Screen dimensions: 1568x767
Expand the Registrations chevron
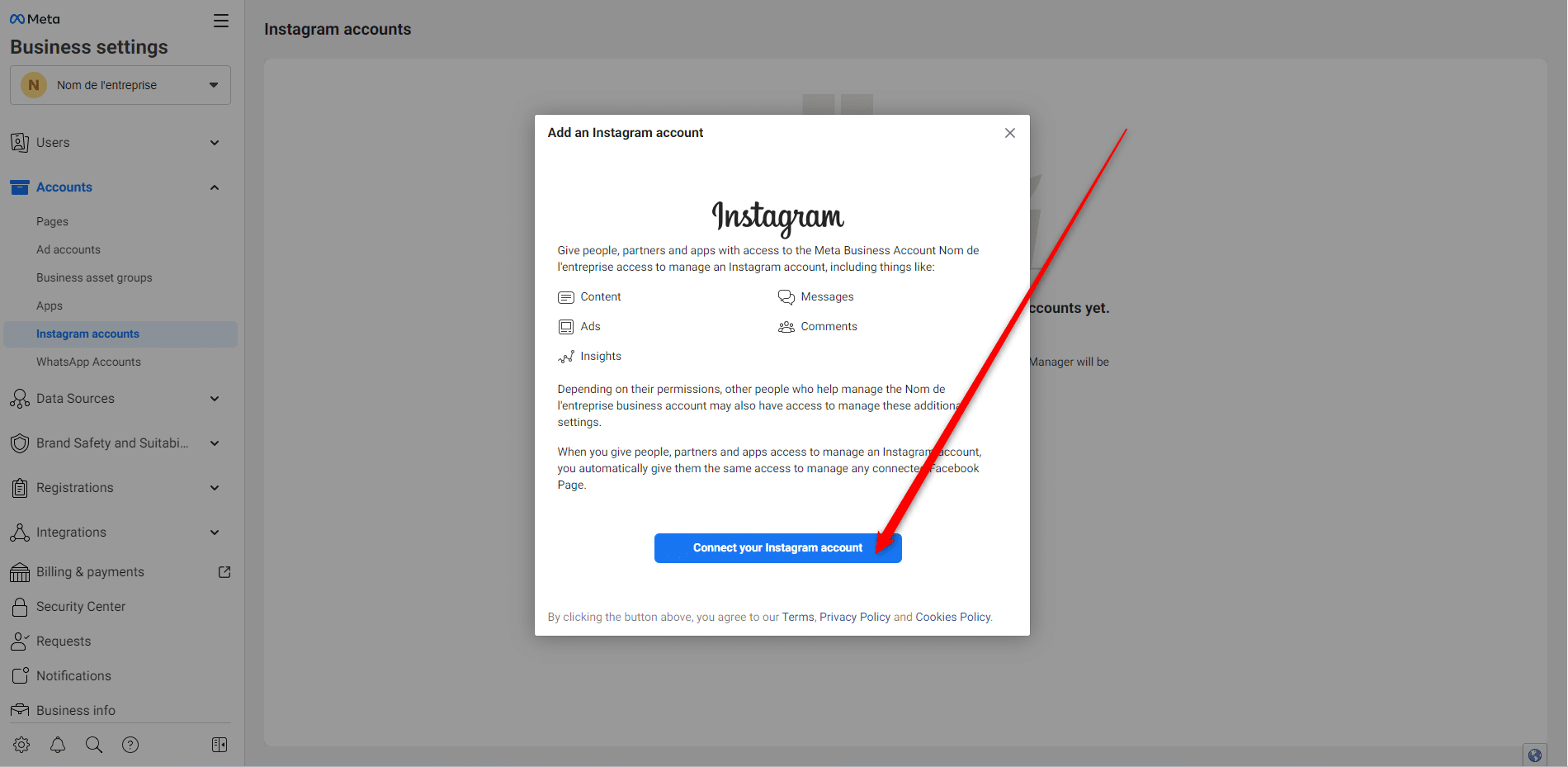215,488
